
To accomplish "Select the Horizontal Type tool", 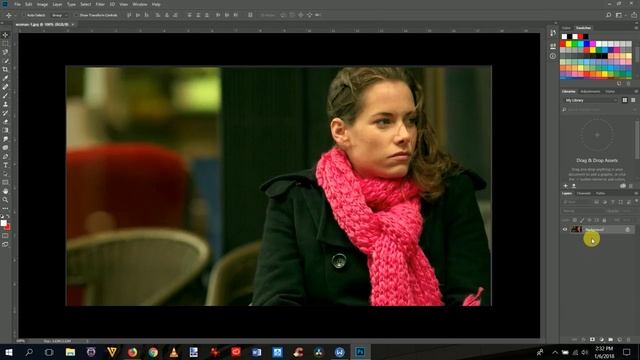I will pyautogui.click(x=5, y=165).
